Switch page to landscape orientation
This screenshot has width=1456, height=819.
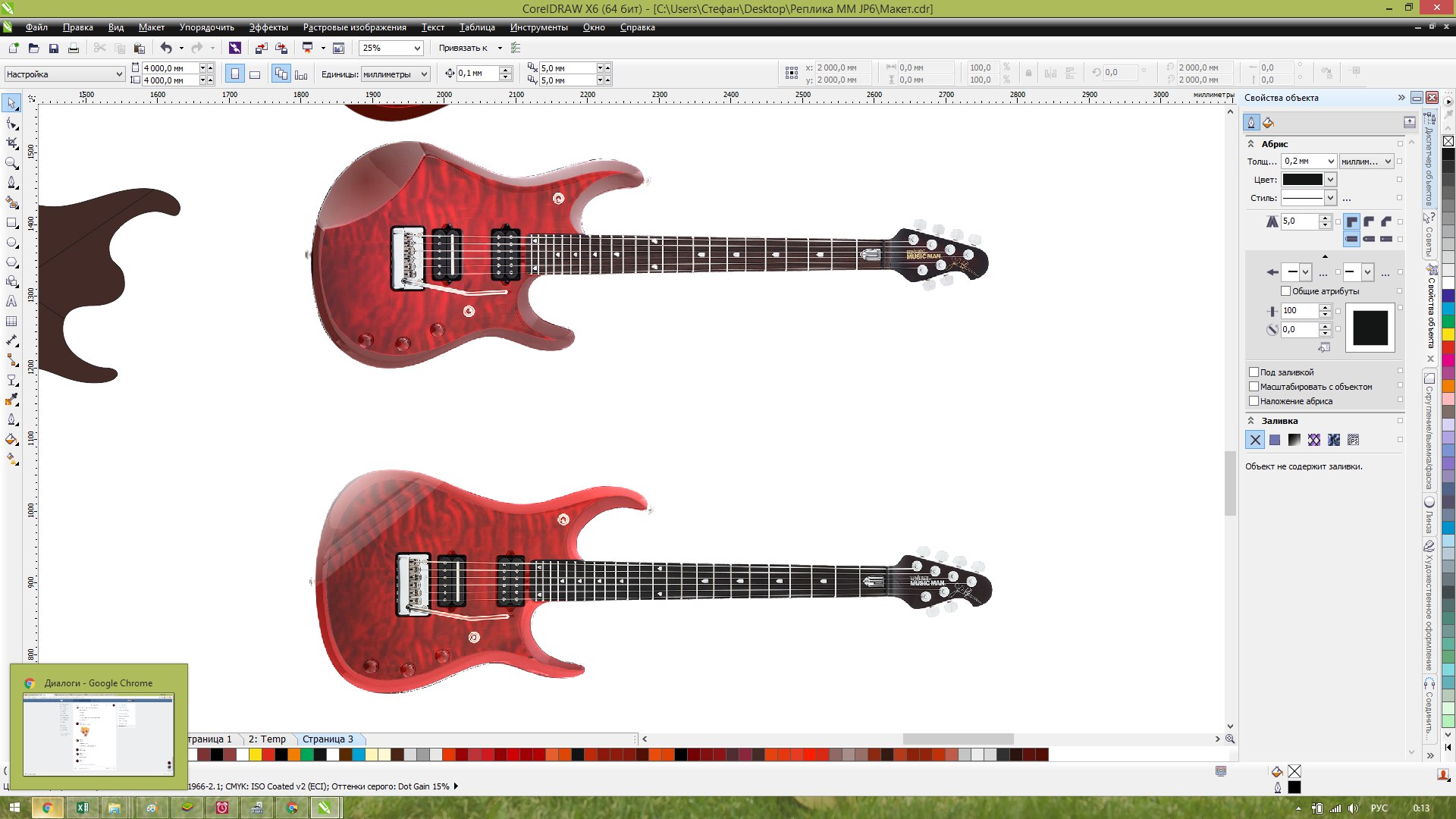point(255,74)
